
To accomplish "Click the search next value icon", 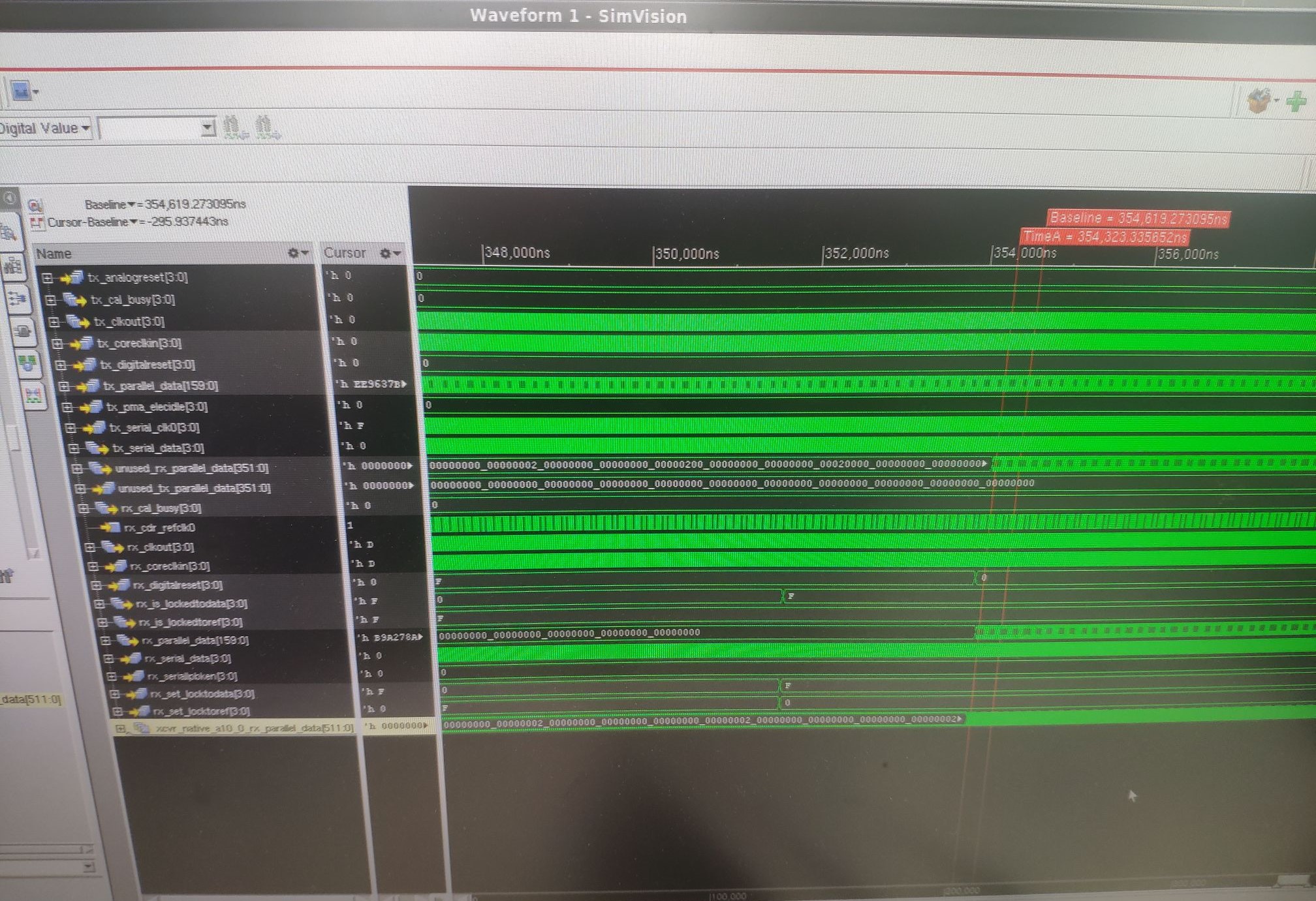I will [266, 127].
